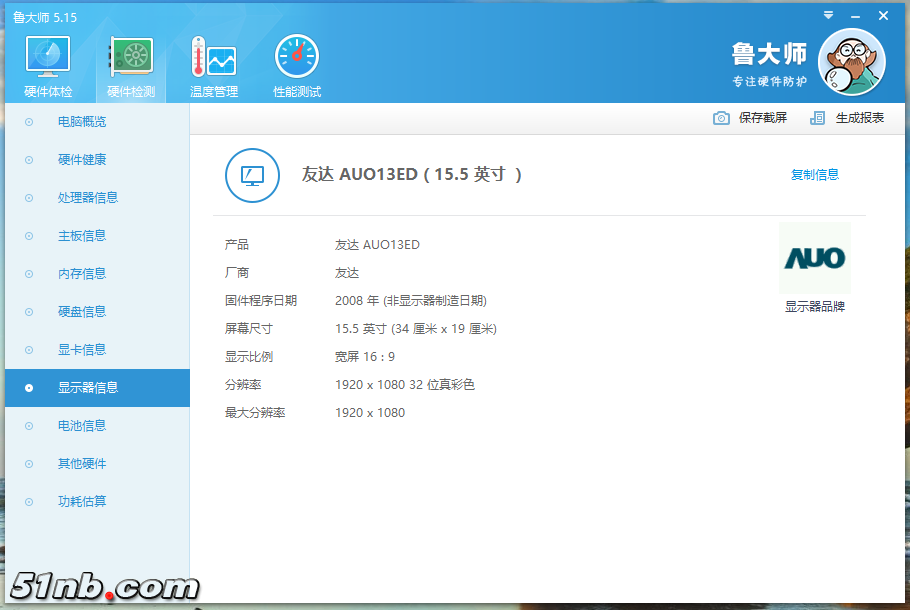
Task: Click the camera icon for 保存截屏
Action: 721,118
